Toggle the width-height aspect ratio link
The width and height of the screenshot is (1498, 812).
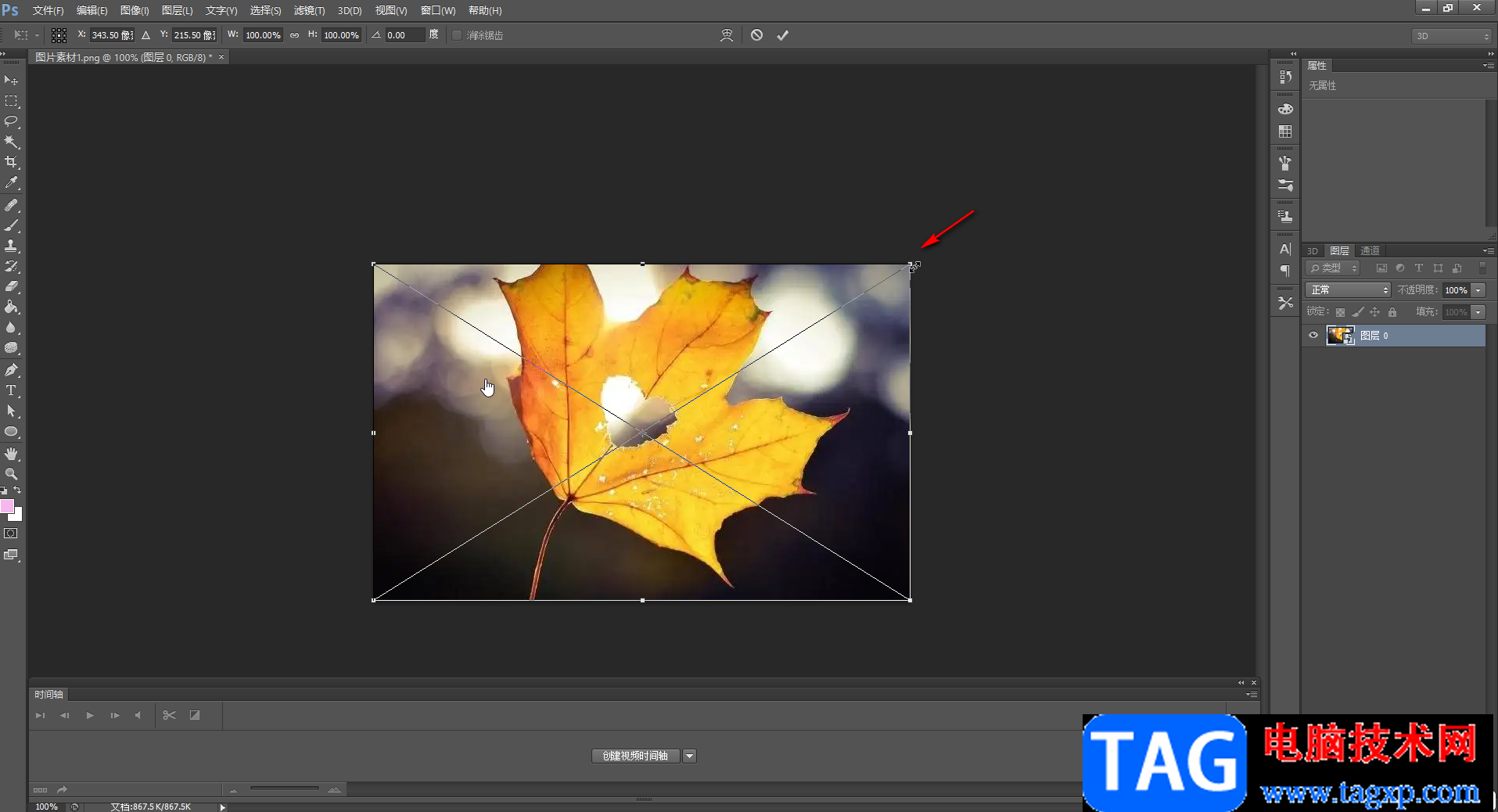pos(294,35)
